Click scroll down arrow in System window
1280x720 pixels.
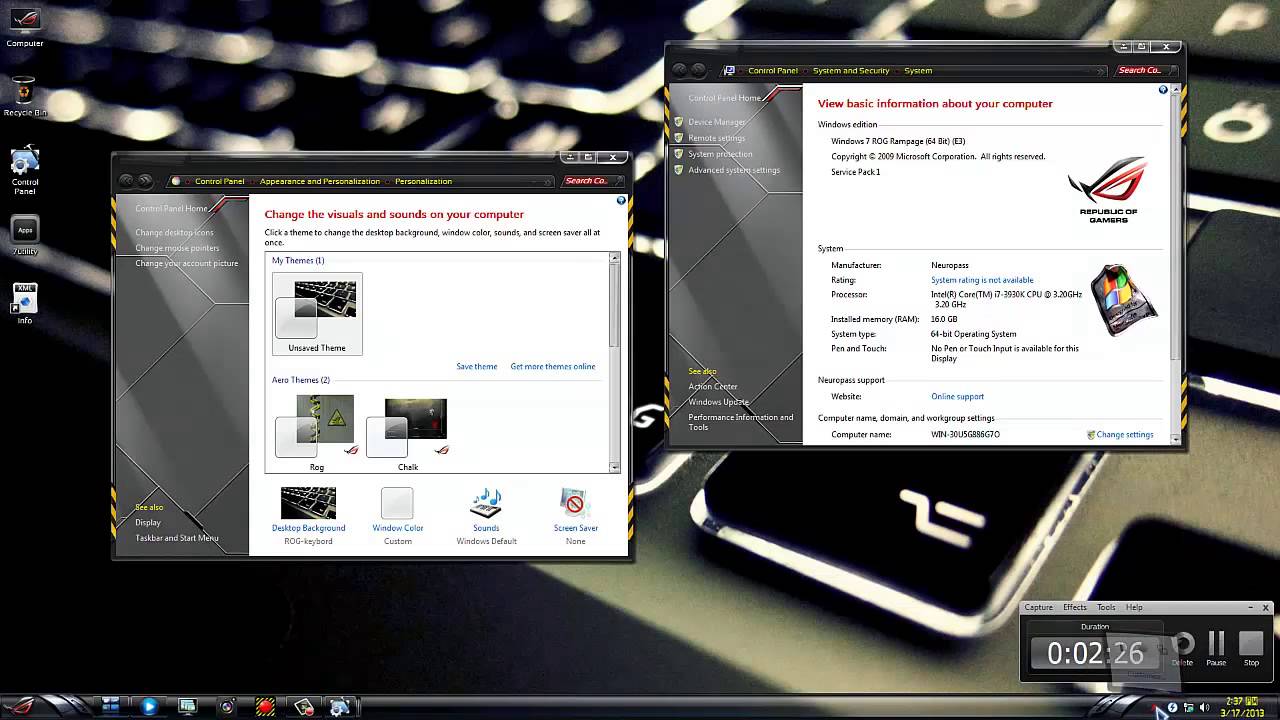pos(1174,438)
